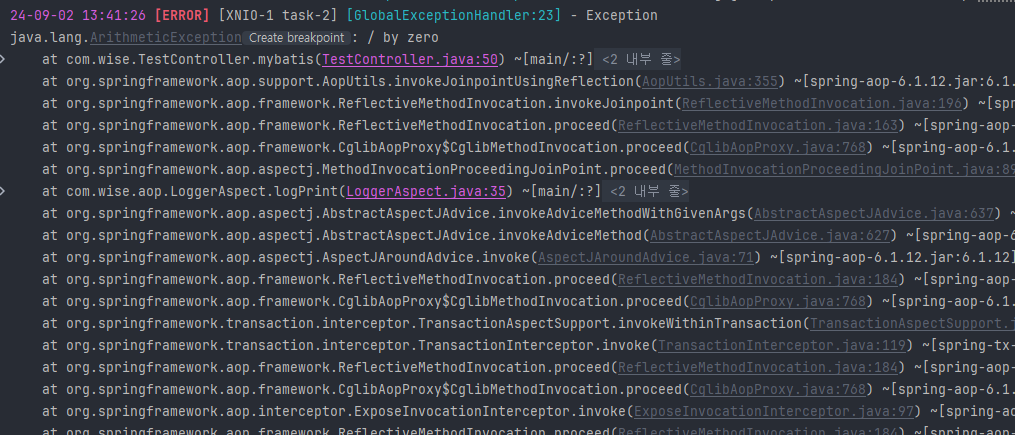Open MethodInvocationProceedingJoinPoint.java link
The image size is (1015, 435).
(844, 170)
